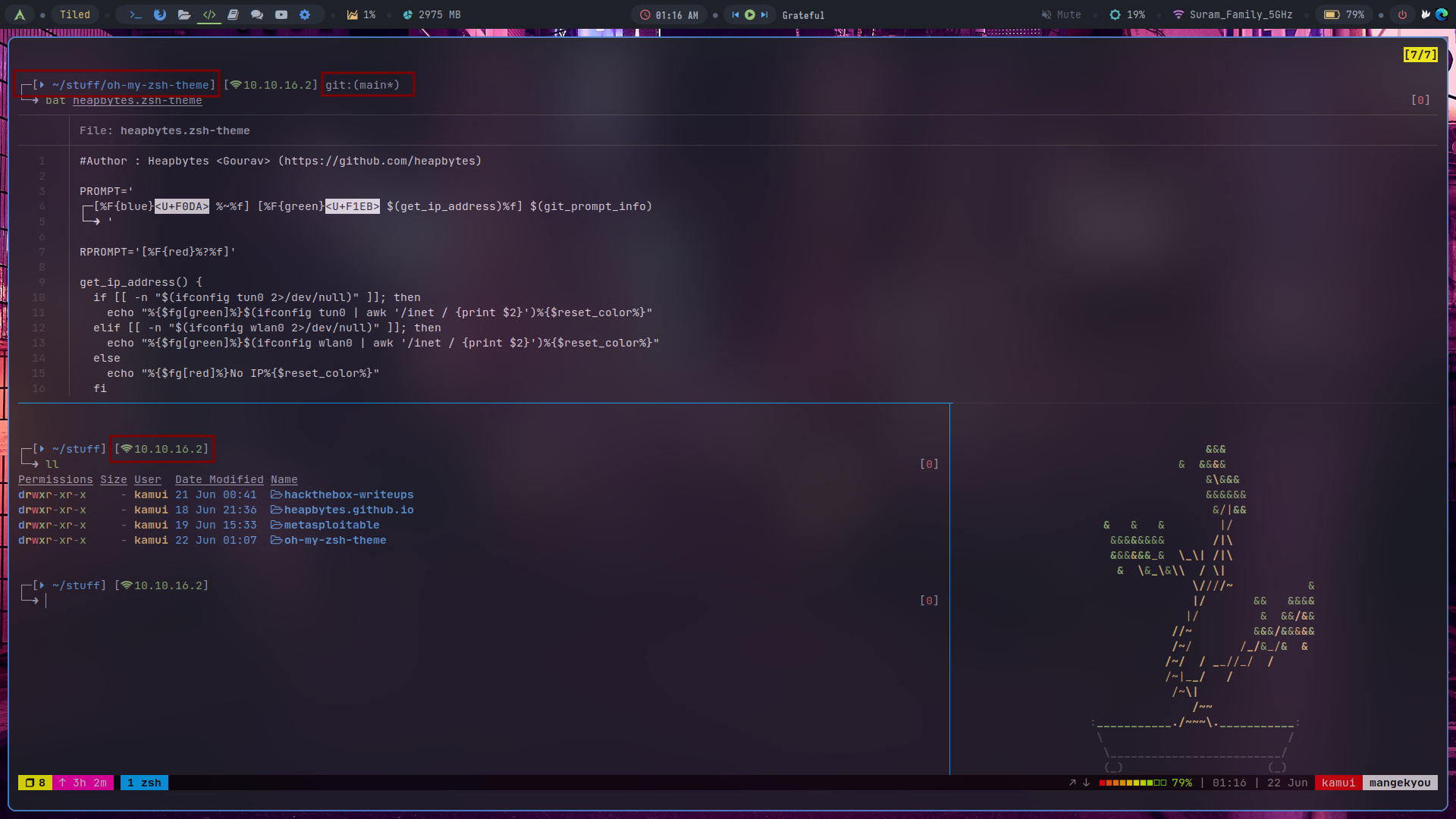Open the Tiled layout selector
The width and height of the screenshot is (1456, 819).
point(74,14)
